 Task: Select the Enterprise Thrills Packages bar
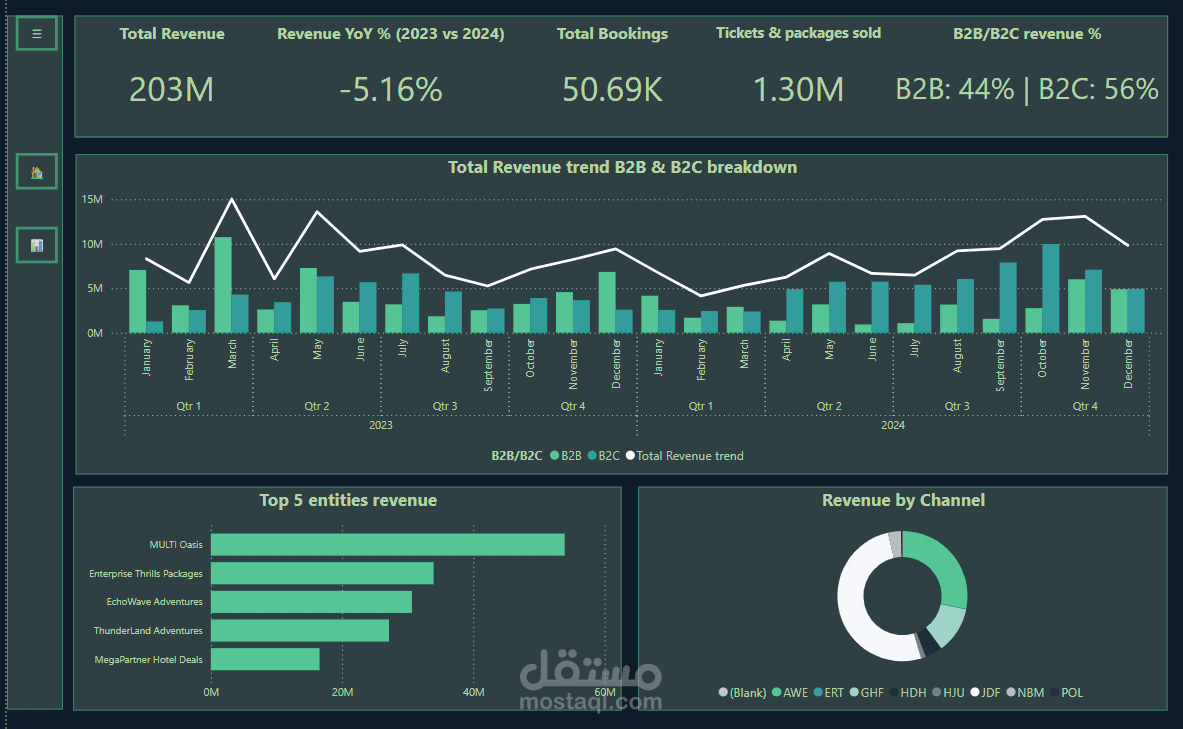click(322, 574)
